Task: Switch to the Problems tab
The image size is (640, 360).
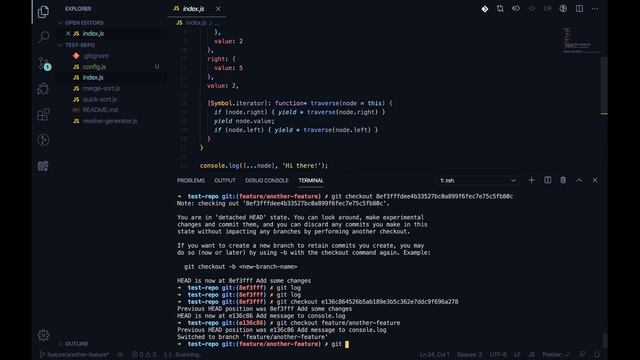Action: tap(191, 180)
